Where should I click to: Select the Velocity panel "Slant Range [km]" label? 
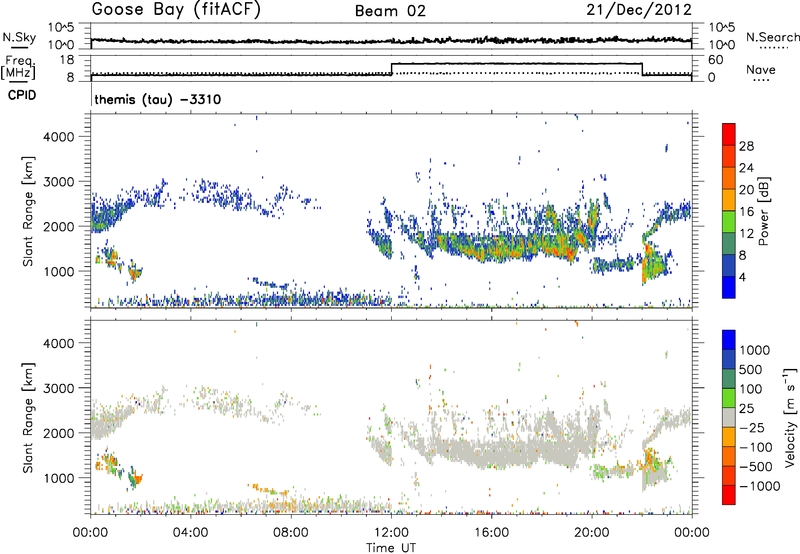coord(27,417)
